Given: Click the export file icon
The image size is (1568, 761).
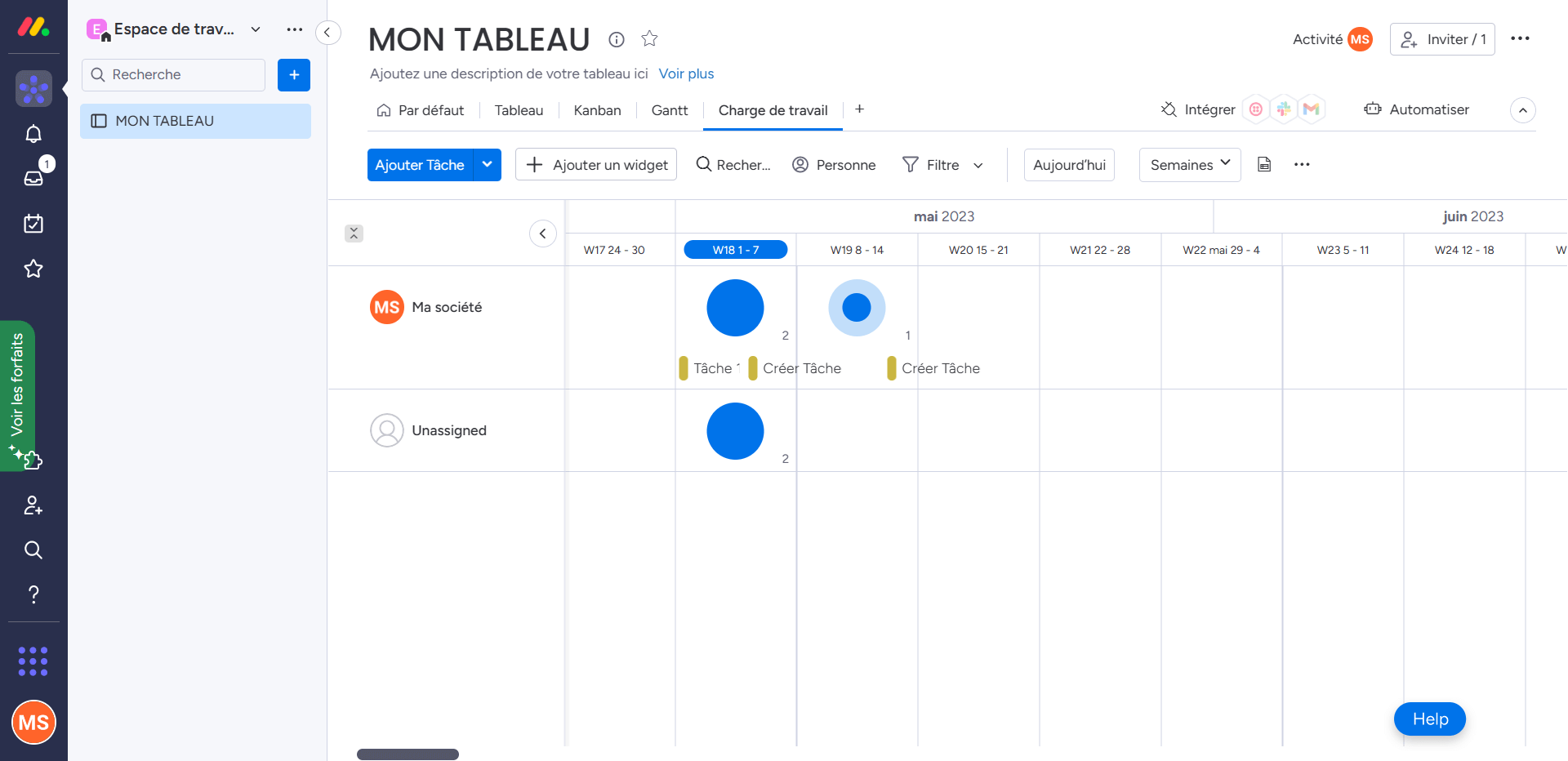Looking at the screenshot, I should (x=1264, y=165).
